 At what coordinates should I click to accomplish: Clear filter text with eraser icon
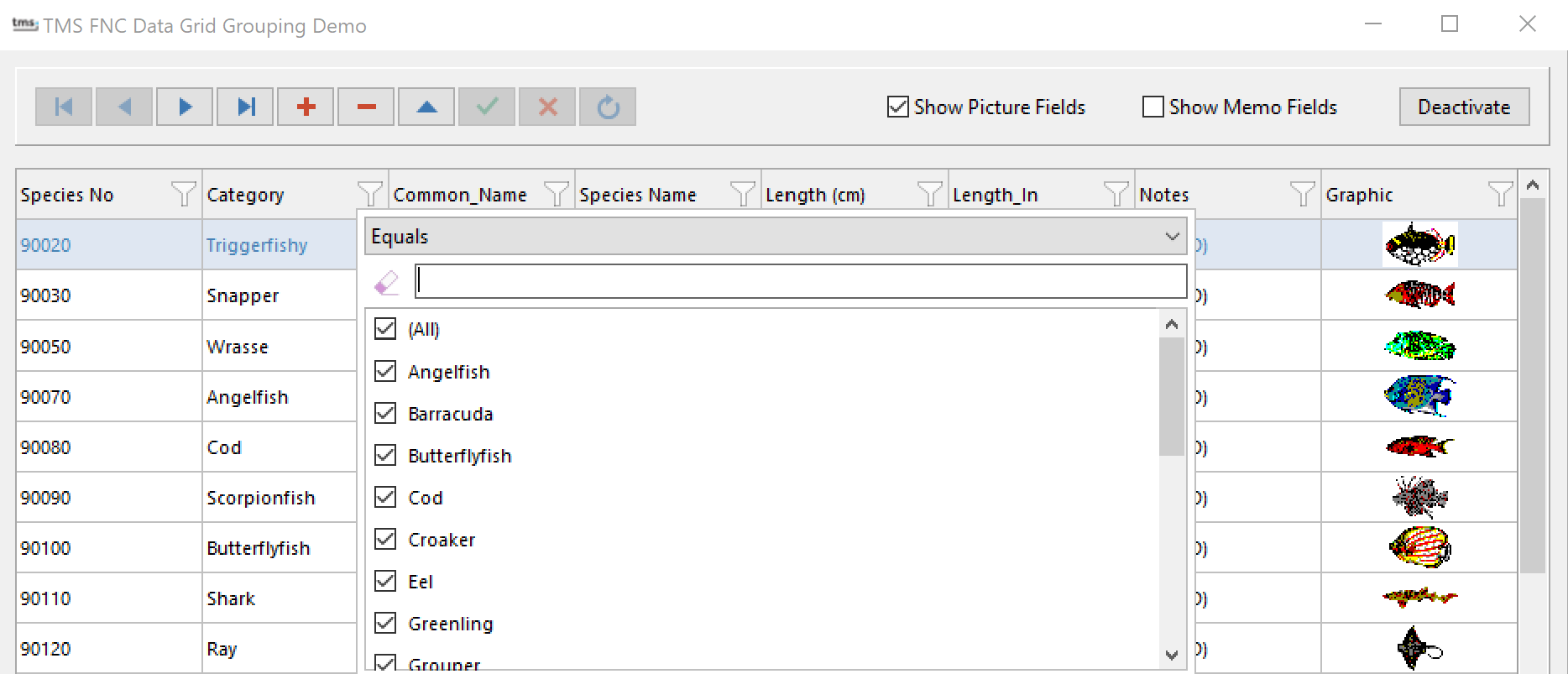(386, 282)
